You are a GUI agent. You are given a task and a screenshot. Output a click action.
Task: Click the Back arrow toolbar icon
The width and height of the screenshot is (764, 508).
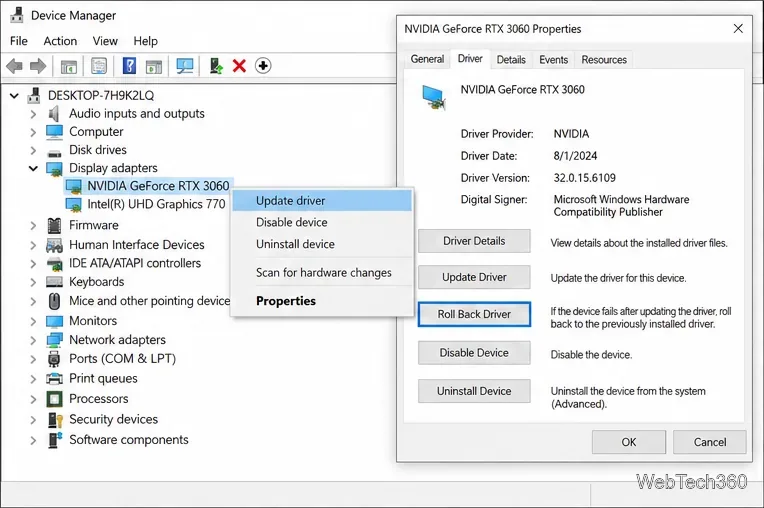coord(15,66)
